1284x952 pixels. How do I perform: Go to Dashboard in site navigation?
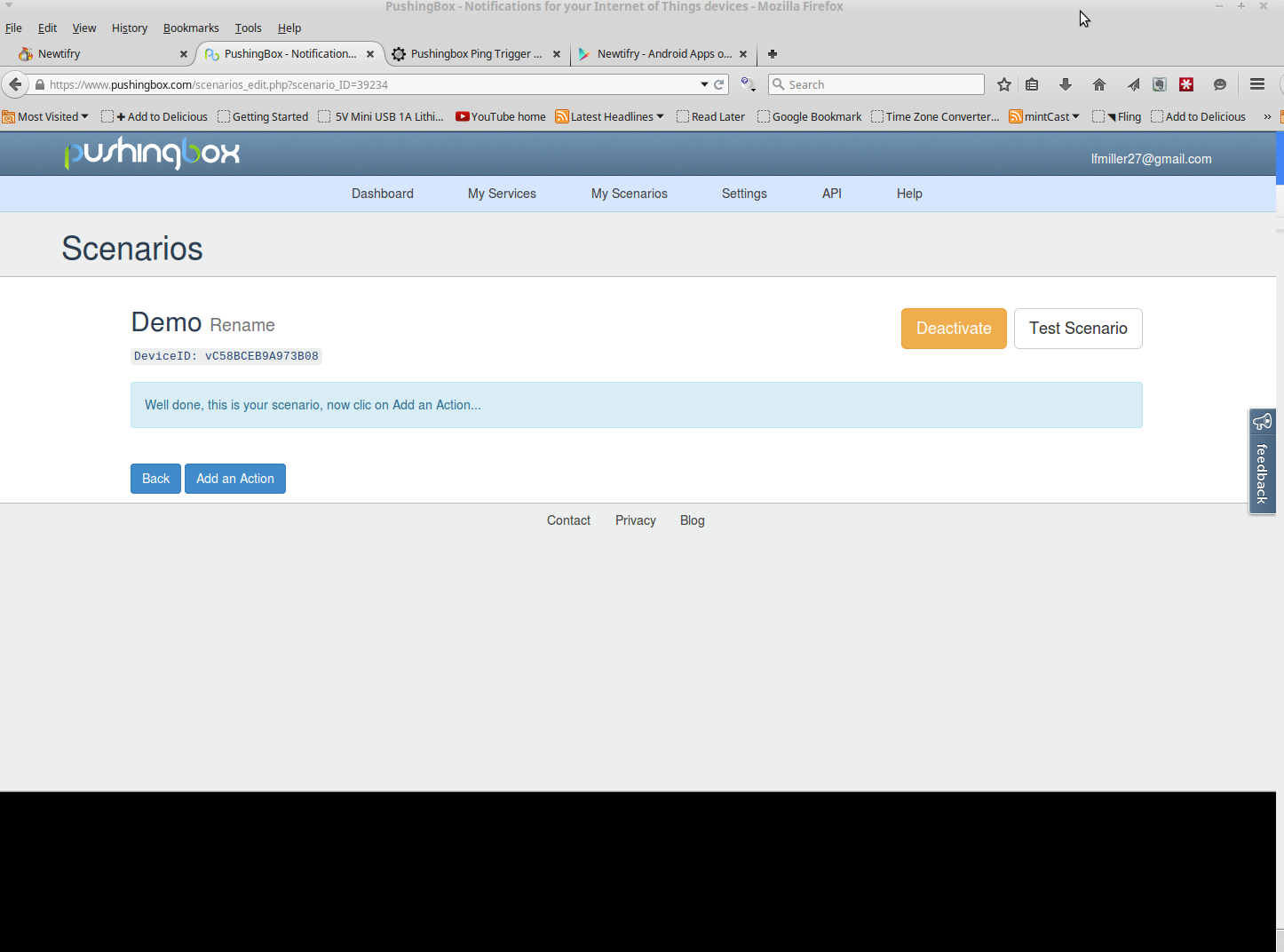[x=383, y=194]
